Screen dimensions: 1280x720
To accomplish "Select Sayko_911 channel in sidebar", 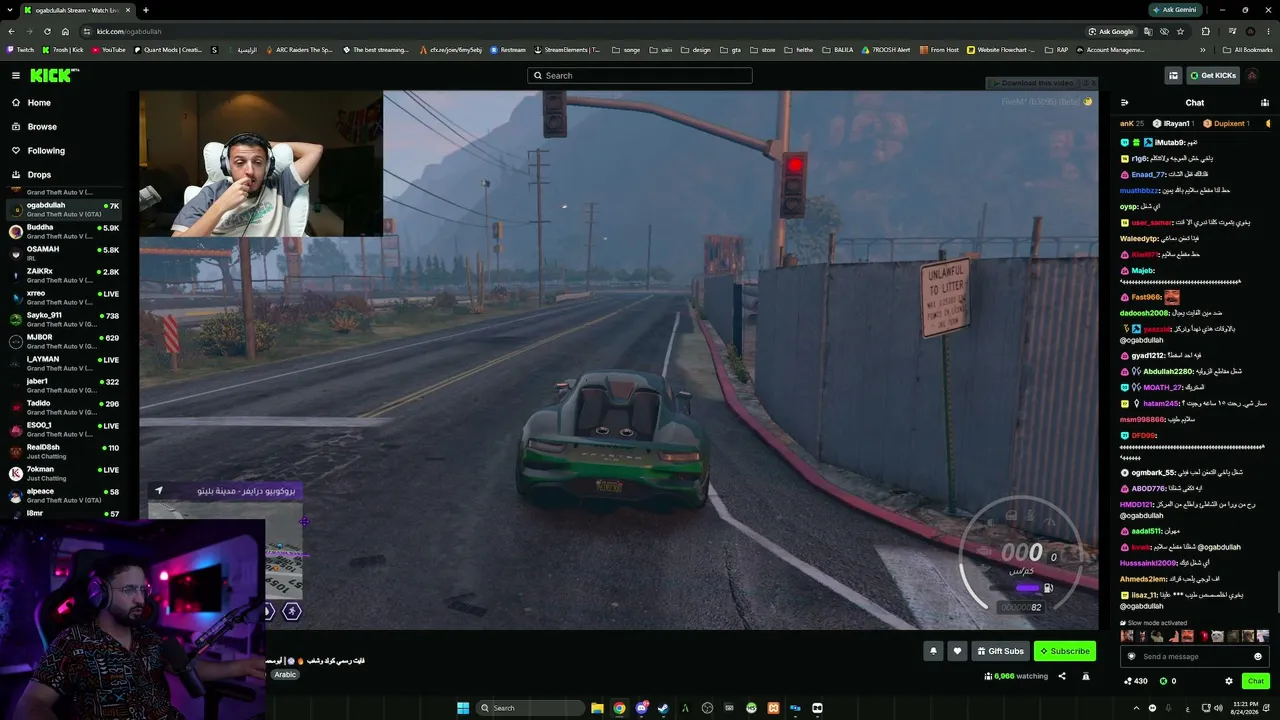I will click(x=66, y=320).
